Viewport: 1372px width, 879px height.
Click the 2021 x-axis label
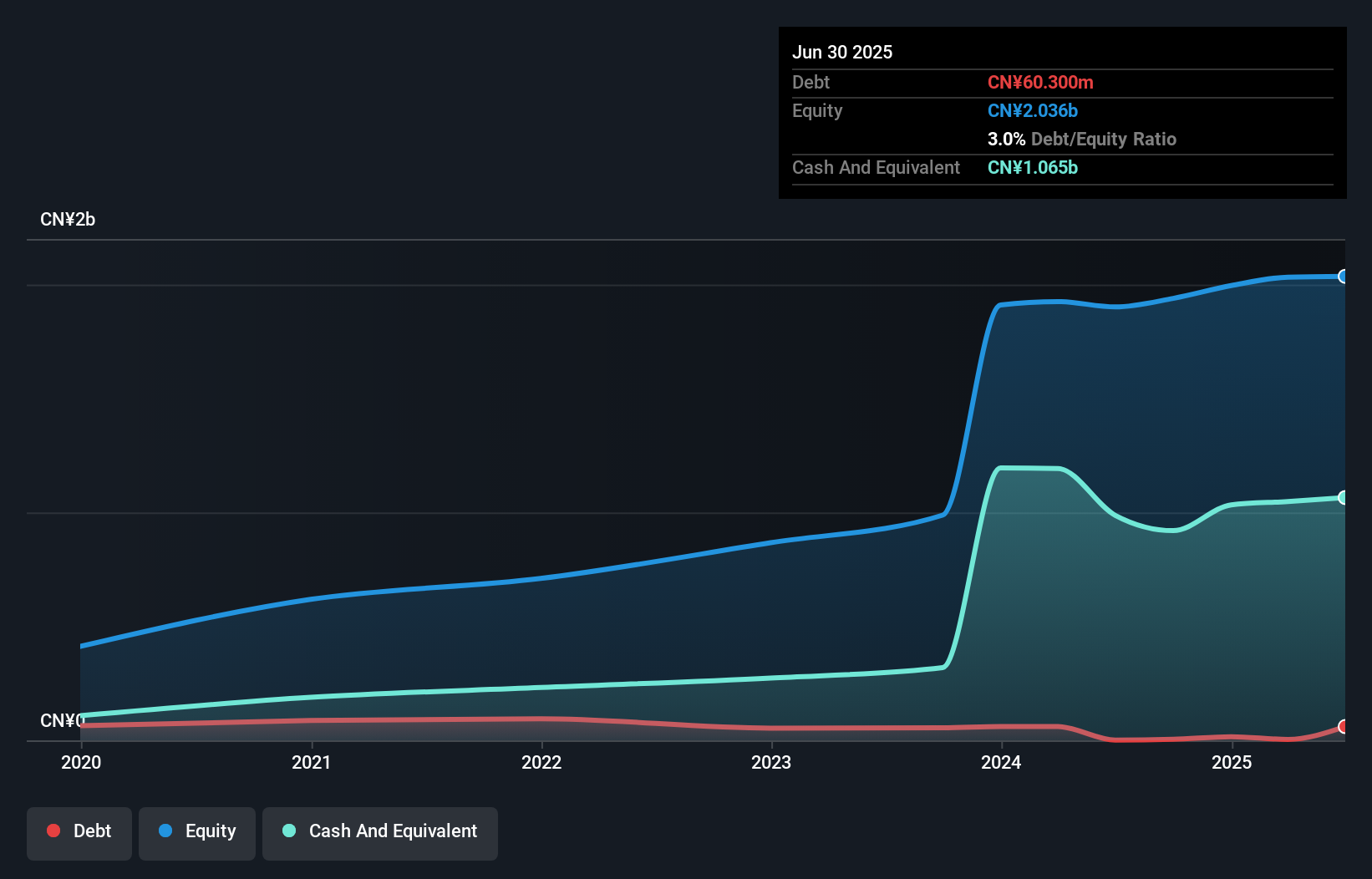pyautogui.click(x=311, y=762)
